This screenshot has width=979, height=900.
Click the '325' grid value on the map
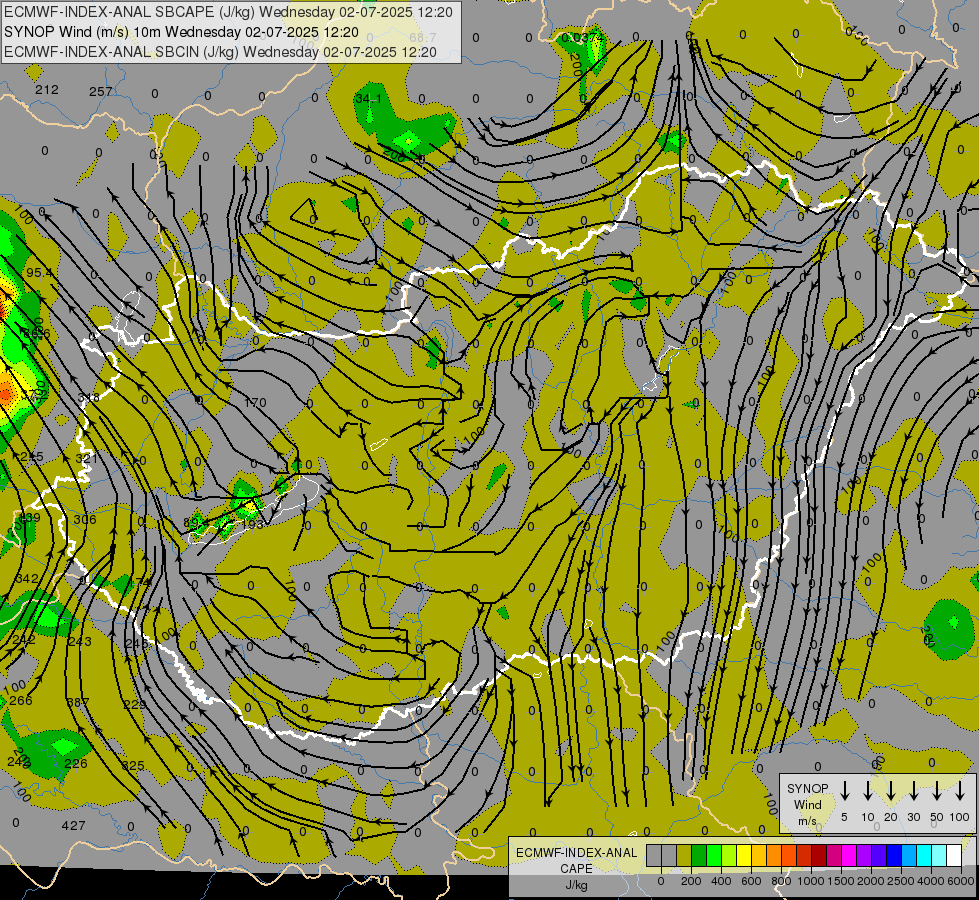pyautogui.click(x=133, y=766)
